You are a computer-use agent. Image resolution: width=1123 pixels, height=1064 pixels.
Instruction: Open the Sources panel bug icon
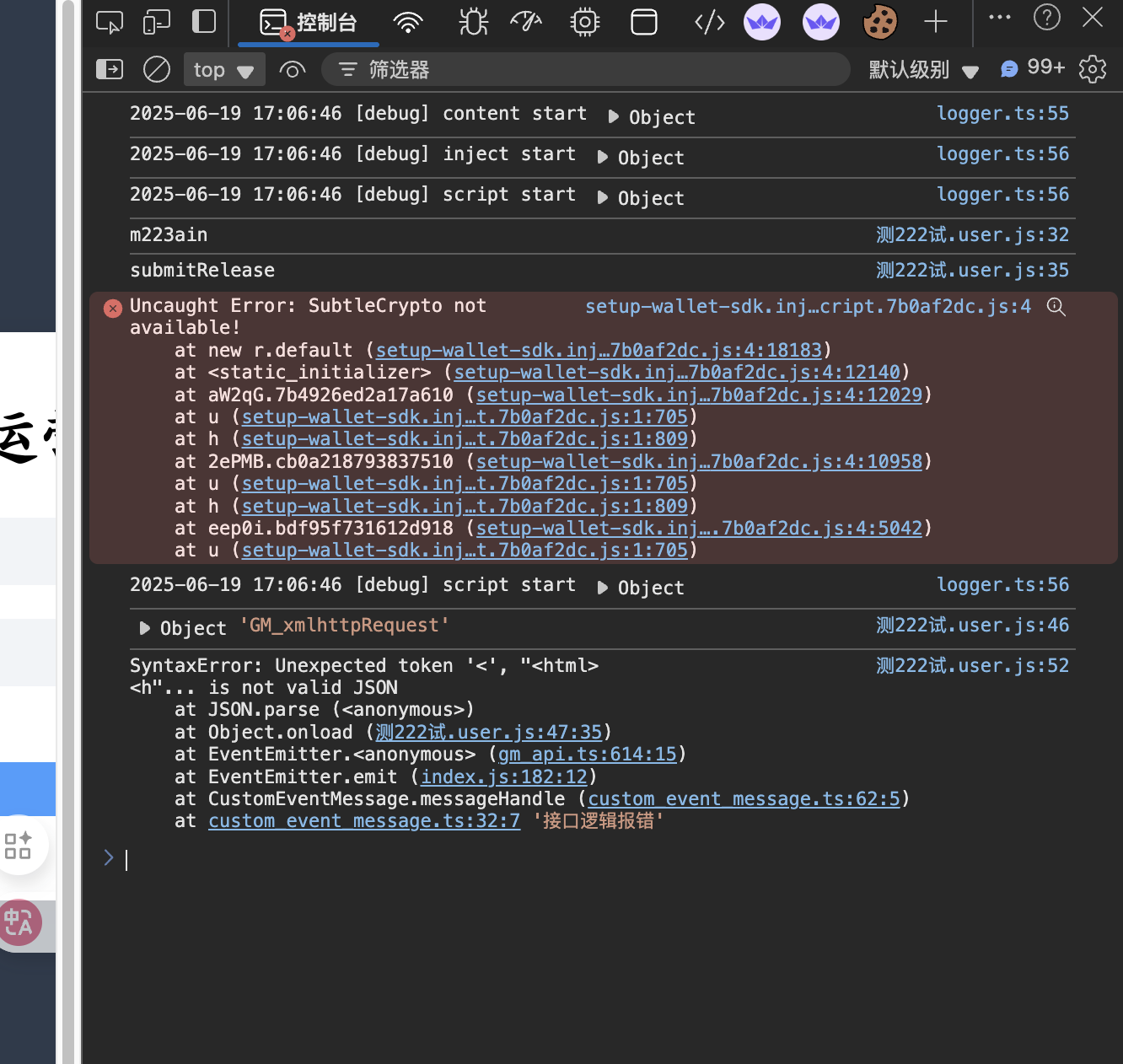[473, 22]
